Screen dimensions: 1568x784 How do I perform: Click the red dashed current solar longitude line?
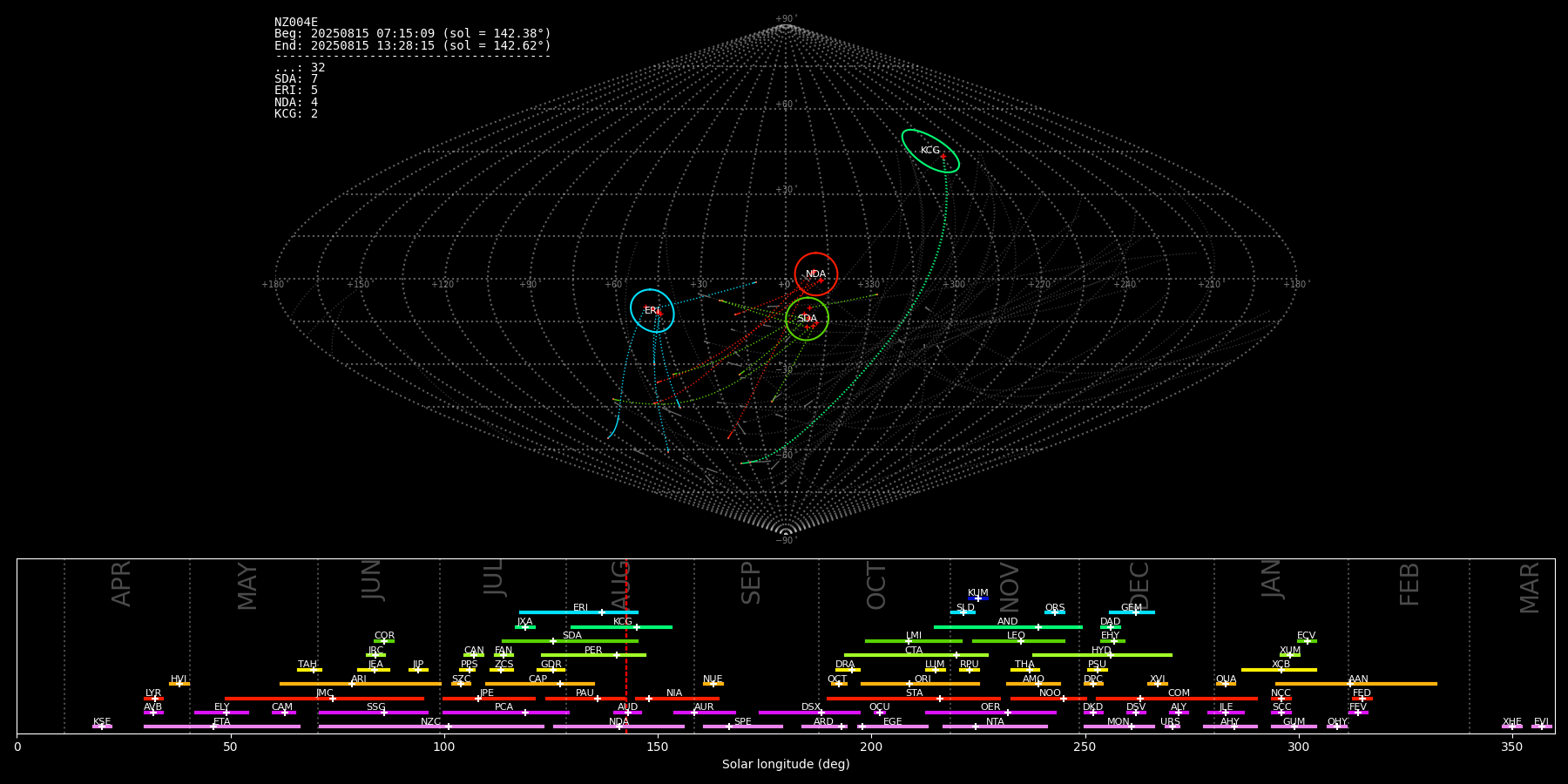pos(625,645)
